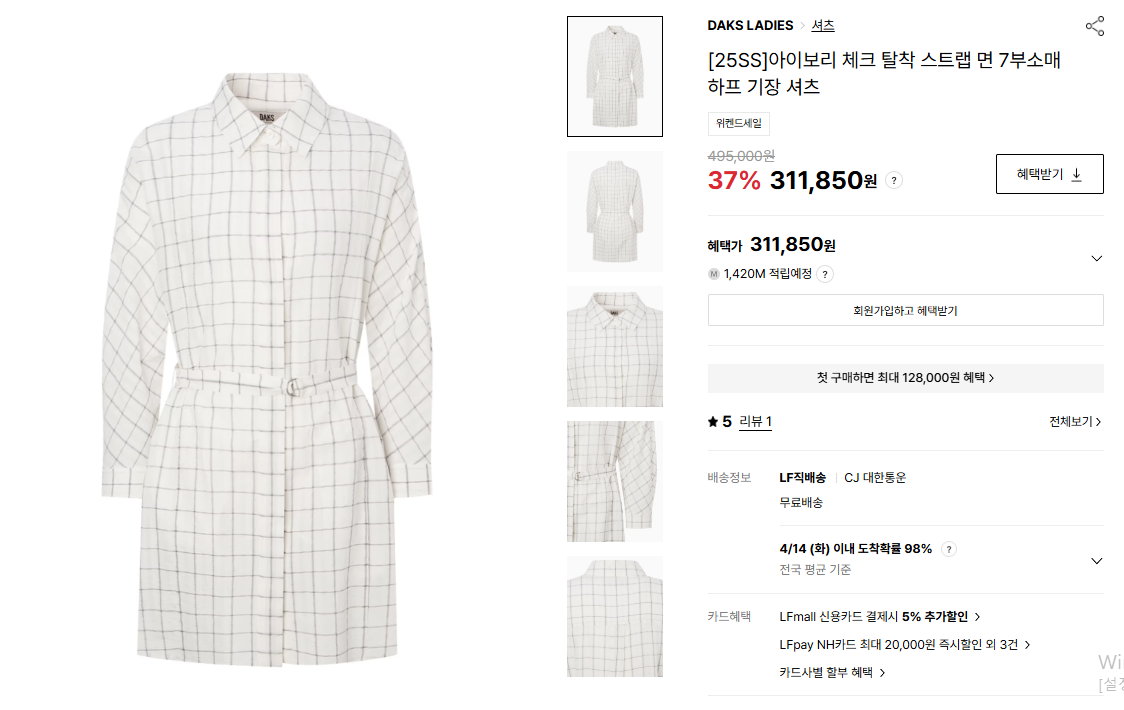
Task: Click the download icon in 혜택받기 button
Action: click(1076, 174)
